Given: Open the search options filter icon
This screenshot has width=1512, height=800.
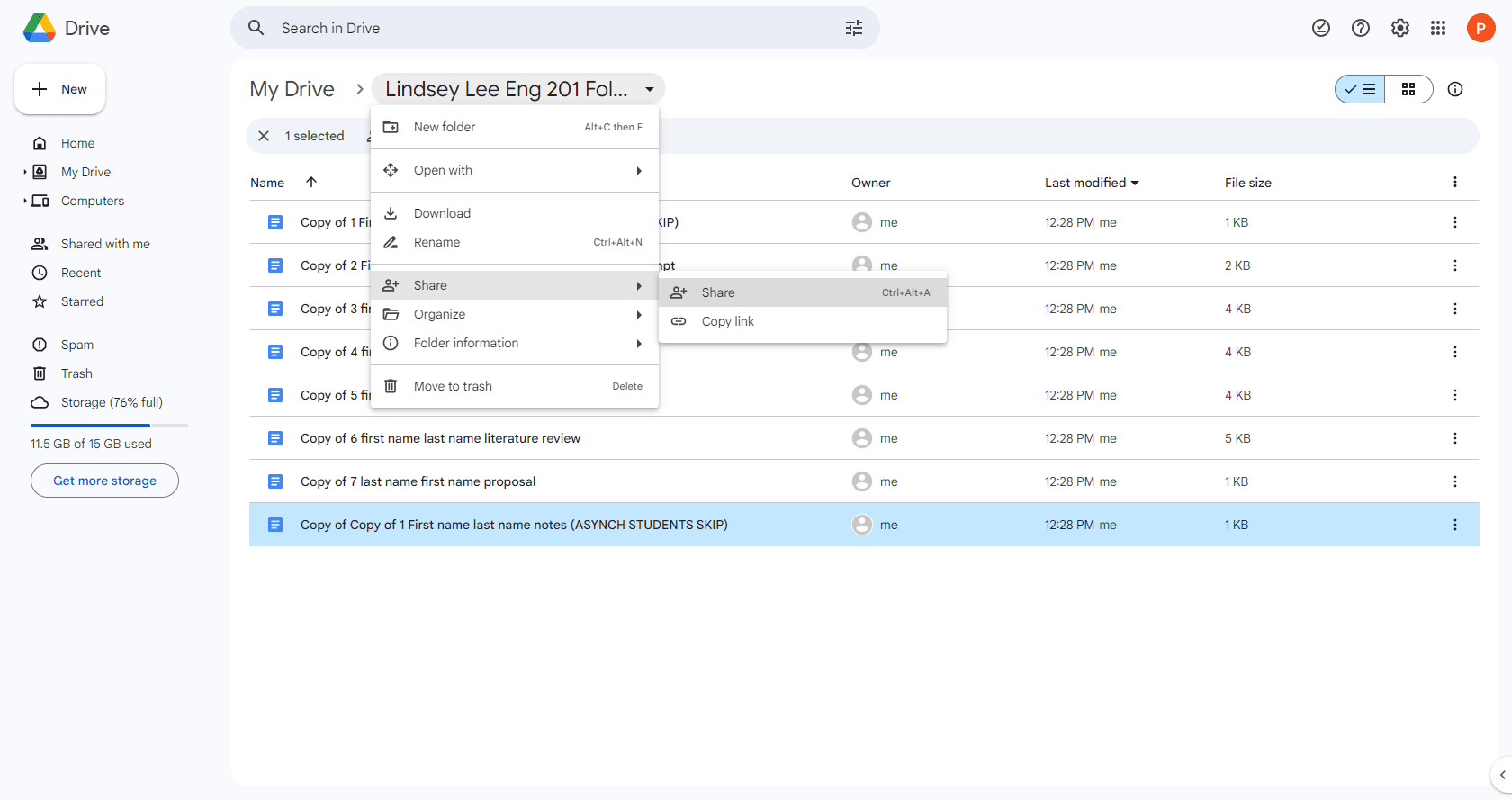Looking at the screenshot, I should coord(853,28).
